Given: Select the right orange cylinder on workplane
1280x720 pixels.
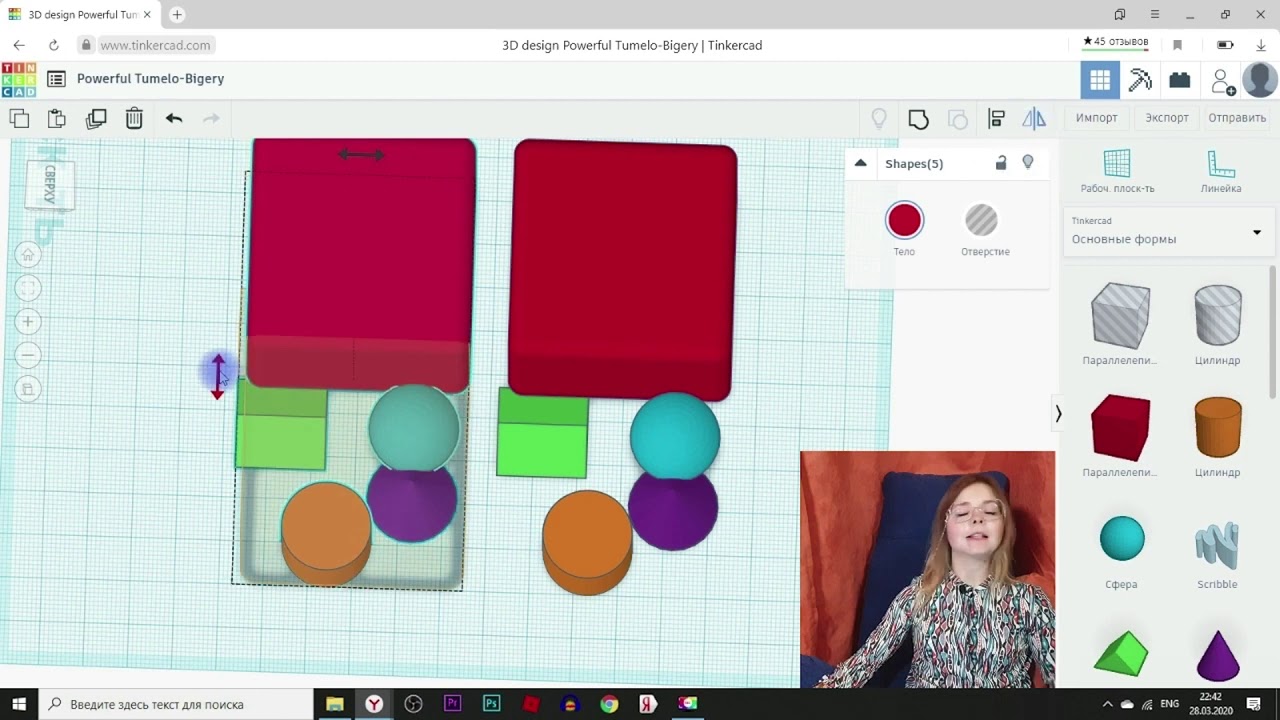Looking at the screenshot, I should (586, 542).
